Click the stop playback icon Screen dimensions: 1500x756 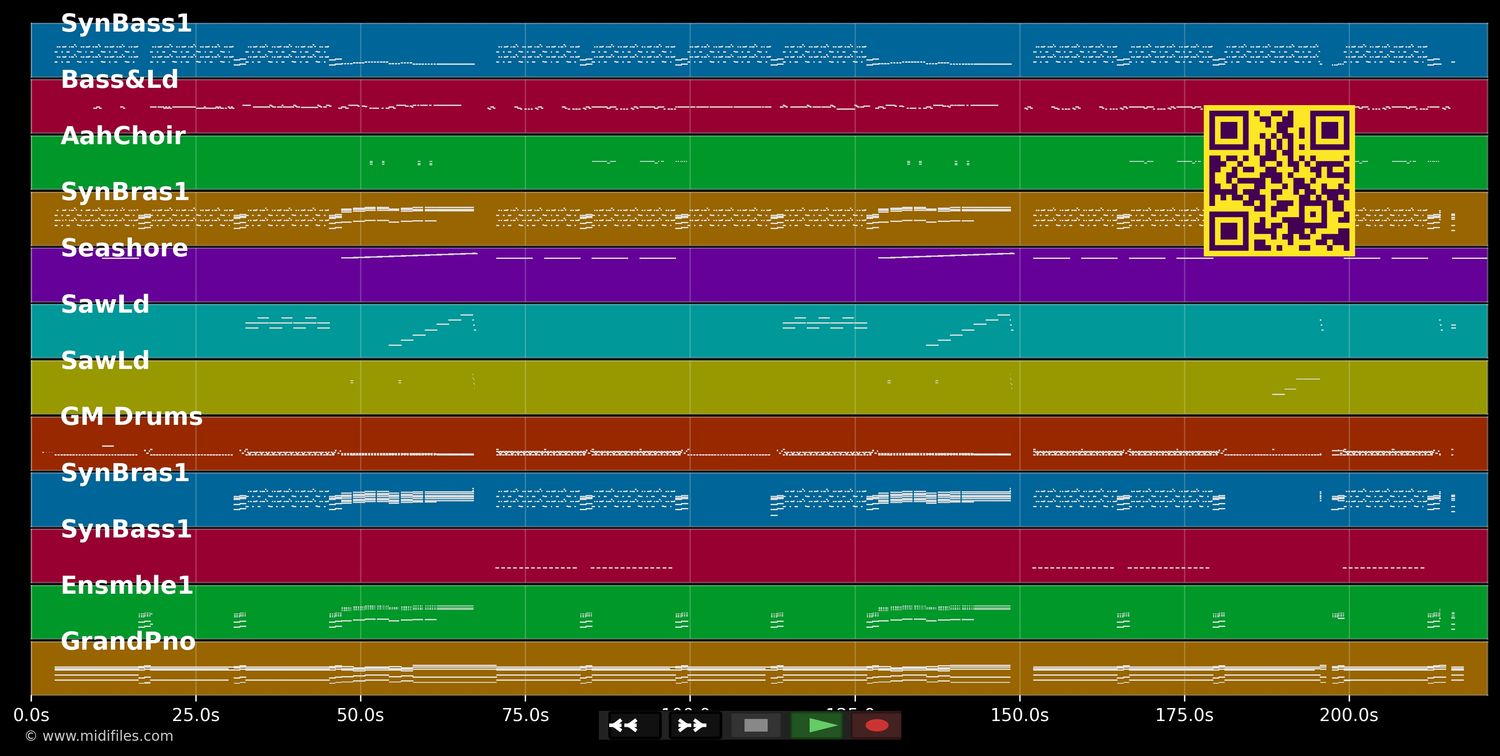(x=756, y=725)
